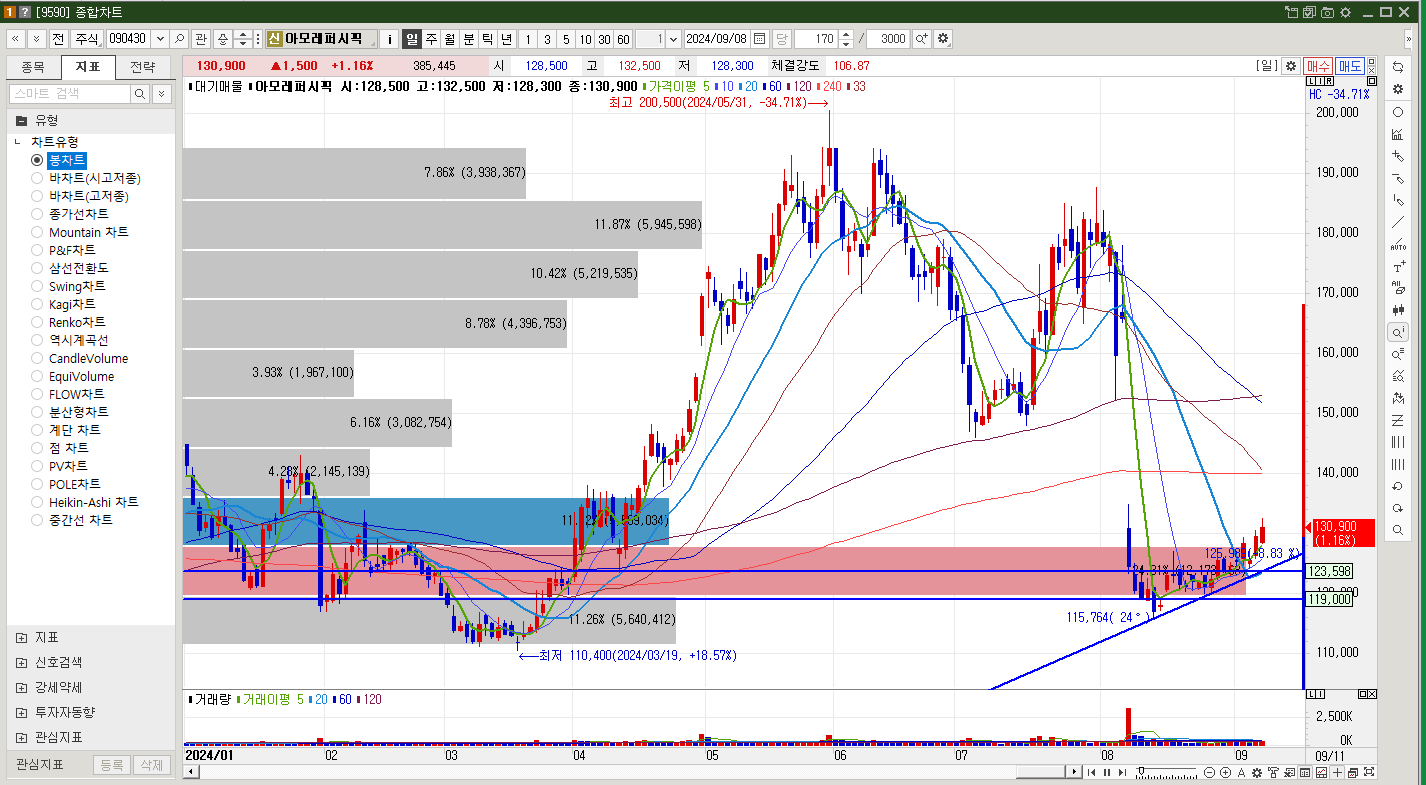Select the circle drawing tool

(x=1398, y=112)
